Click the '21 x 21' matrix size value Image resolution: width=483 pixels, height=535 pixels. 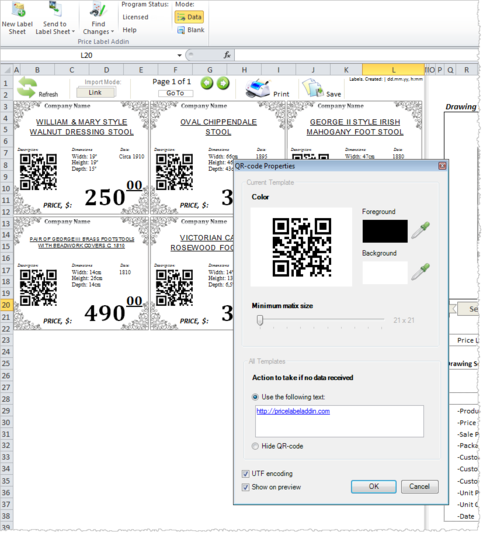pos(404,320)
